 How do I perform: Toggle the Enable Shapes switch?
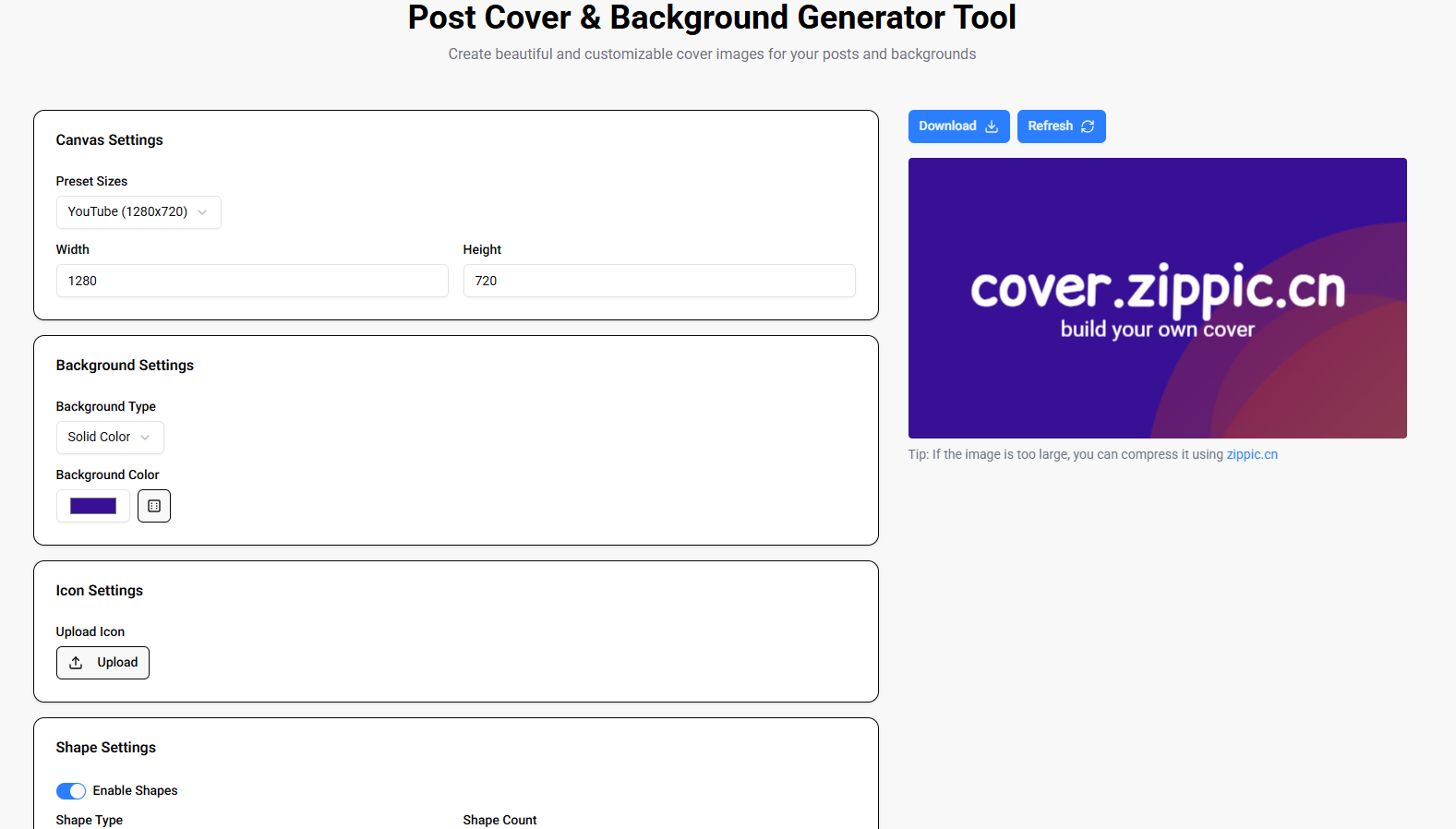coord(71,791)
